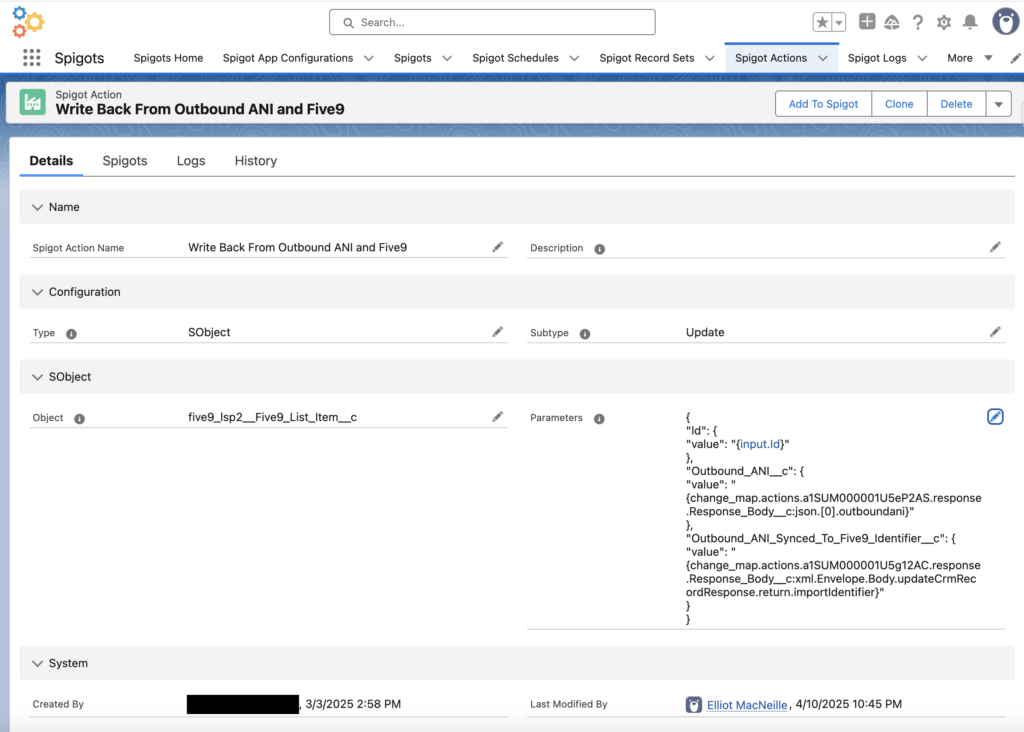Click the five9_lsp2__Five9_List_Item__c object value
1024x732 pixels.
point(272,417)
